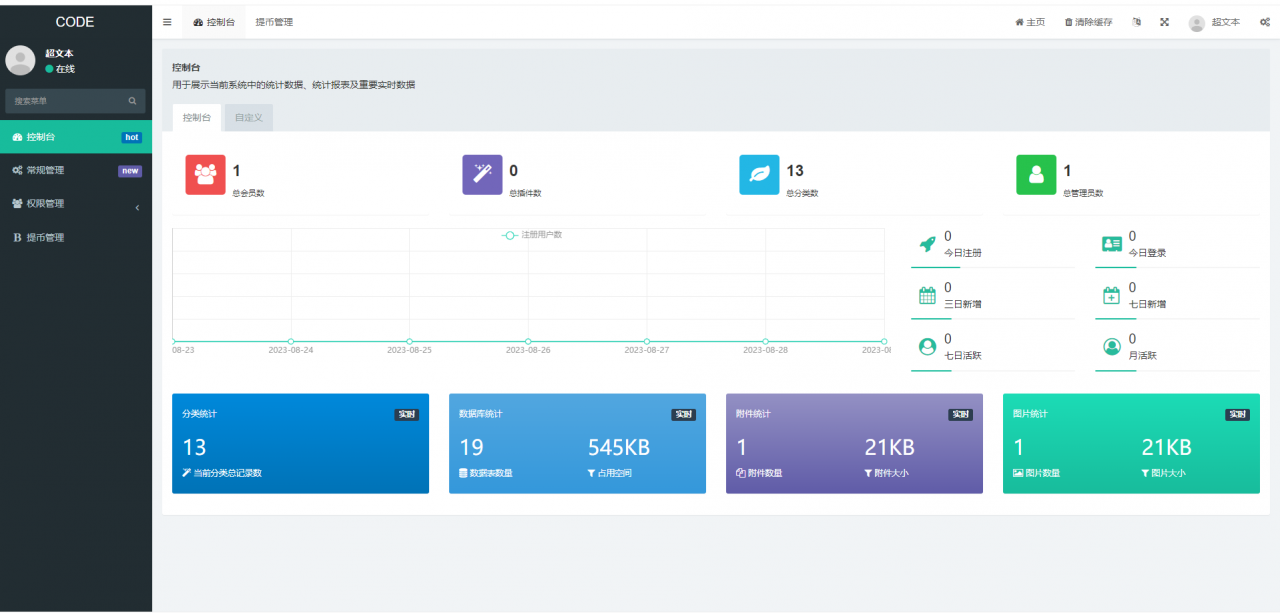
Task: Click the purple 总插件数 magic wand icon
Action: 482,174
